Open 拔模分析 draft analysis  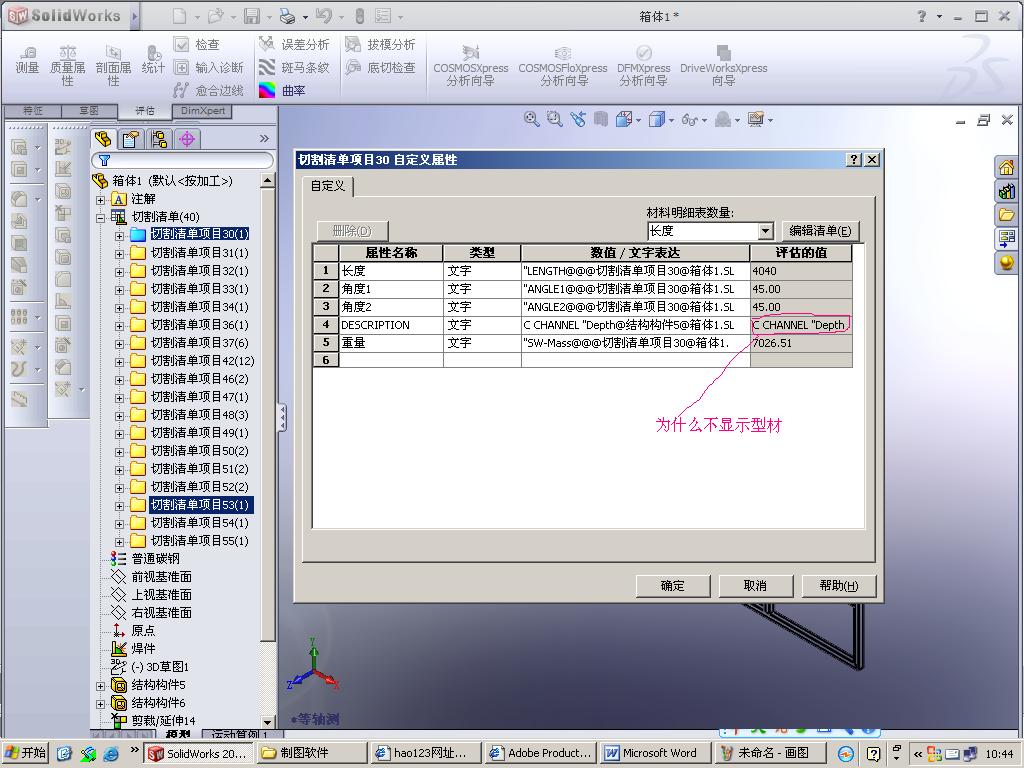(x=380, y=44)
